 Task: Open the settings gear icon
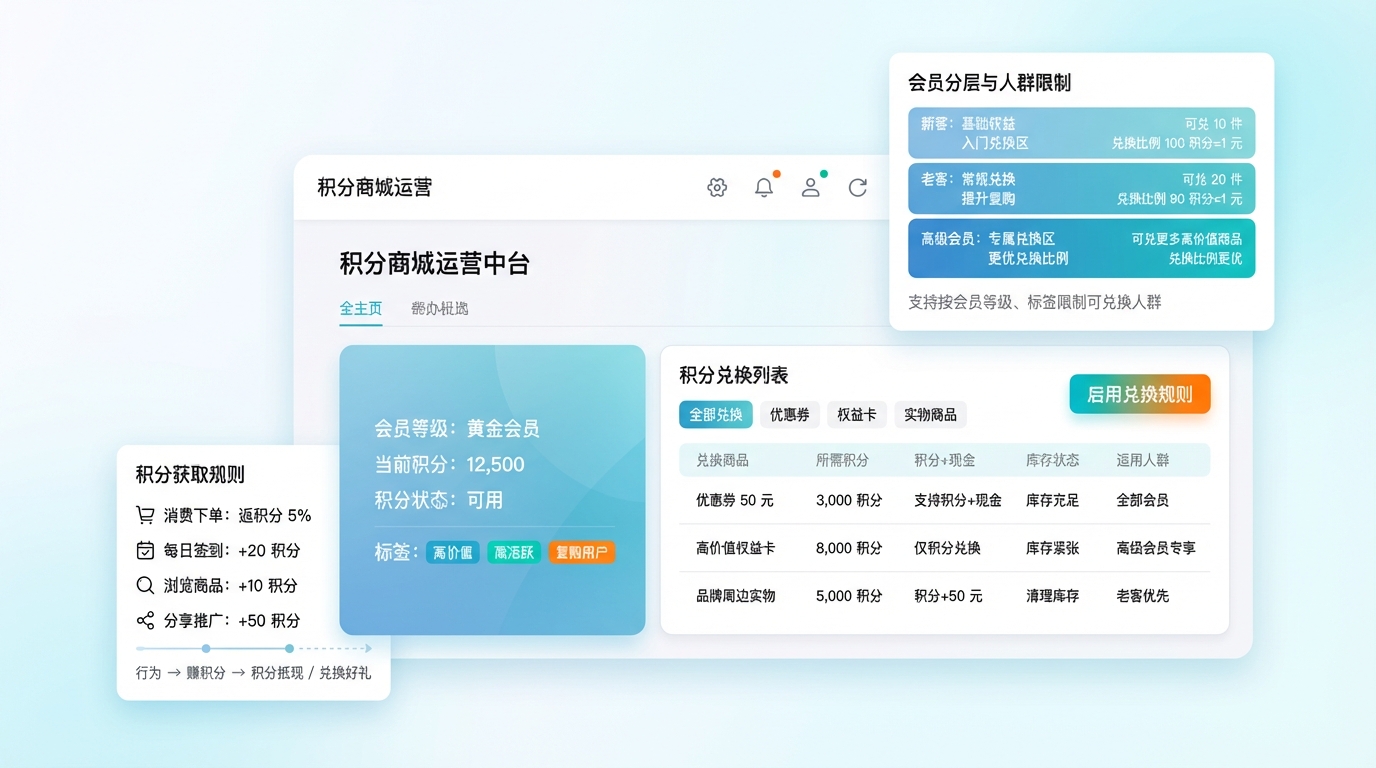pos(717,187)
